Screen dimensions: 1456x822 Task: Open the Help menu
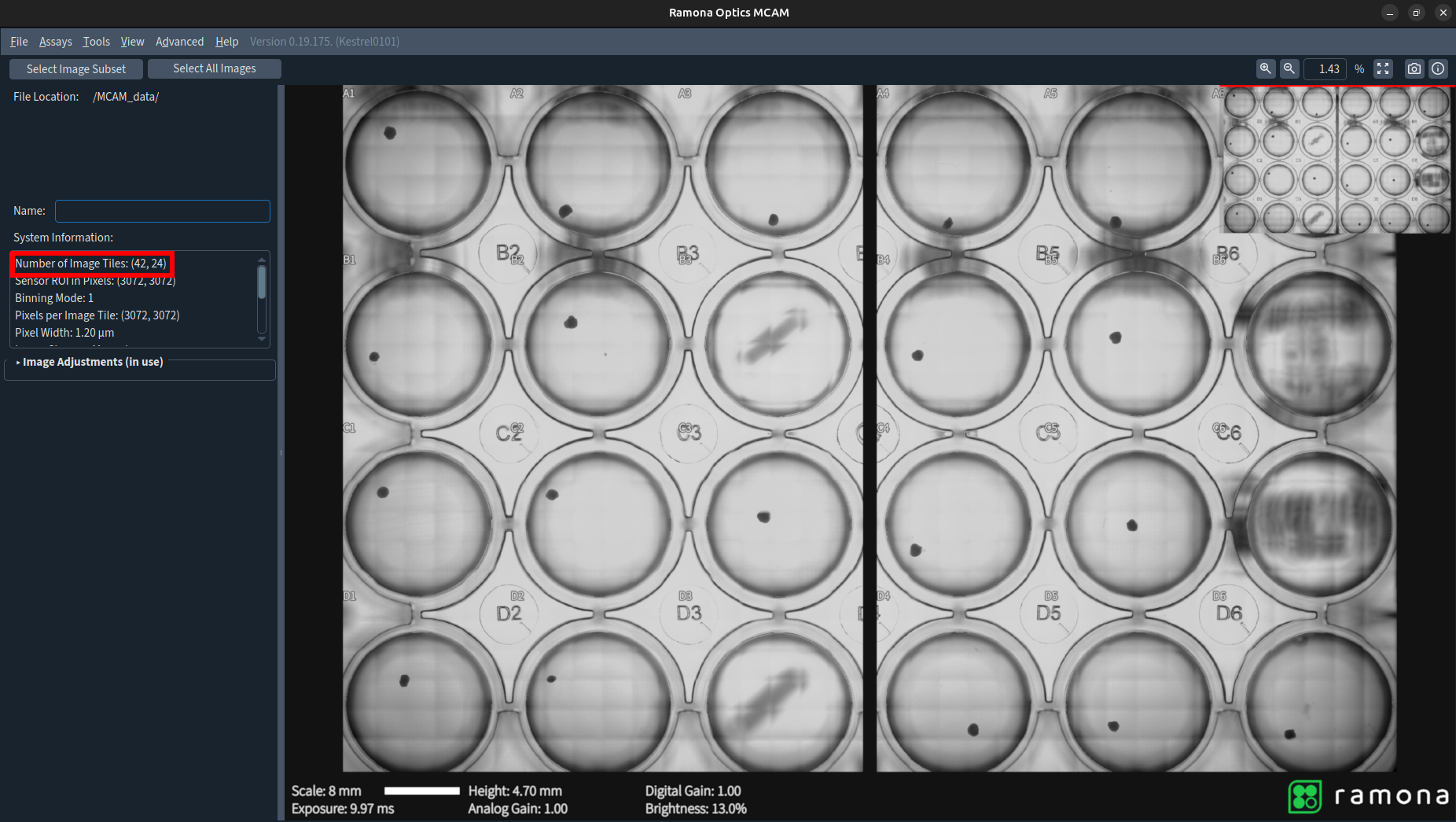point(226,42)
